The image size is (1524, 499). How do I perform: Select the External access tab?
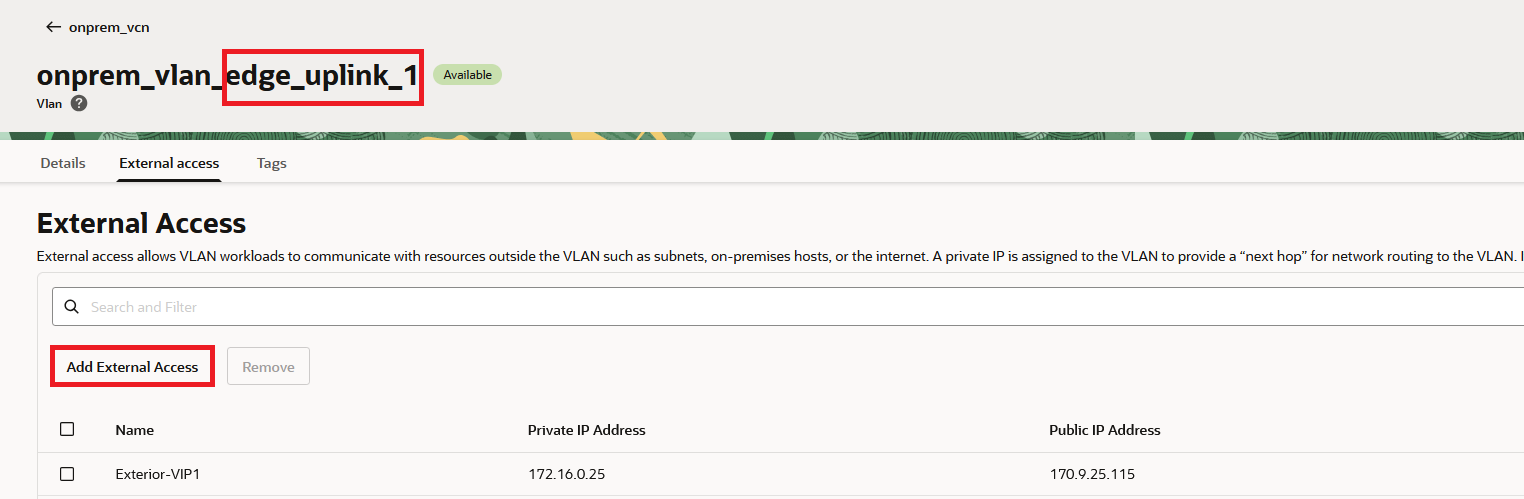(169, 163)
